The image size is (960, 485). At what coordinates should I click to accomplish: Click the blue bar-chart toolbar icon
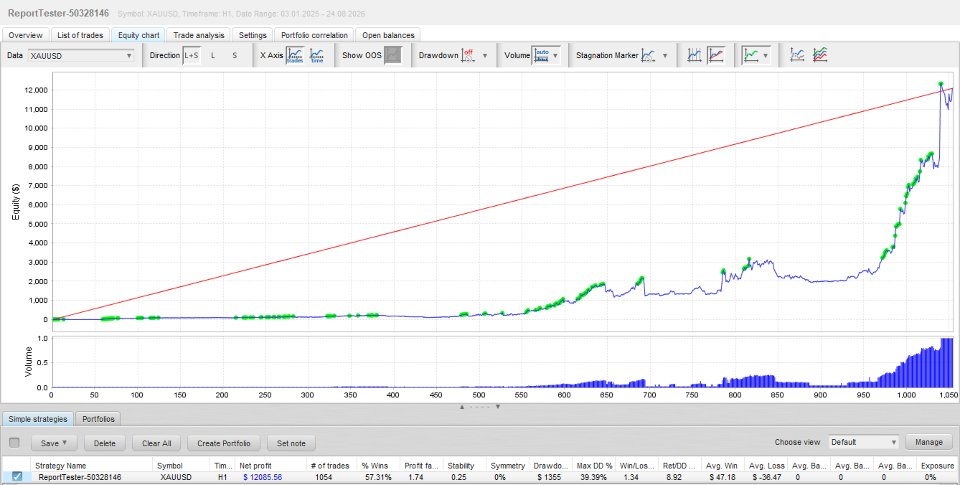pos(694,55)
